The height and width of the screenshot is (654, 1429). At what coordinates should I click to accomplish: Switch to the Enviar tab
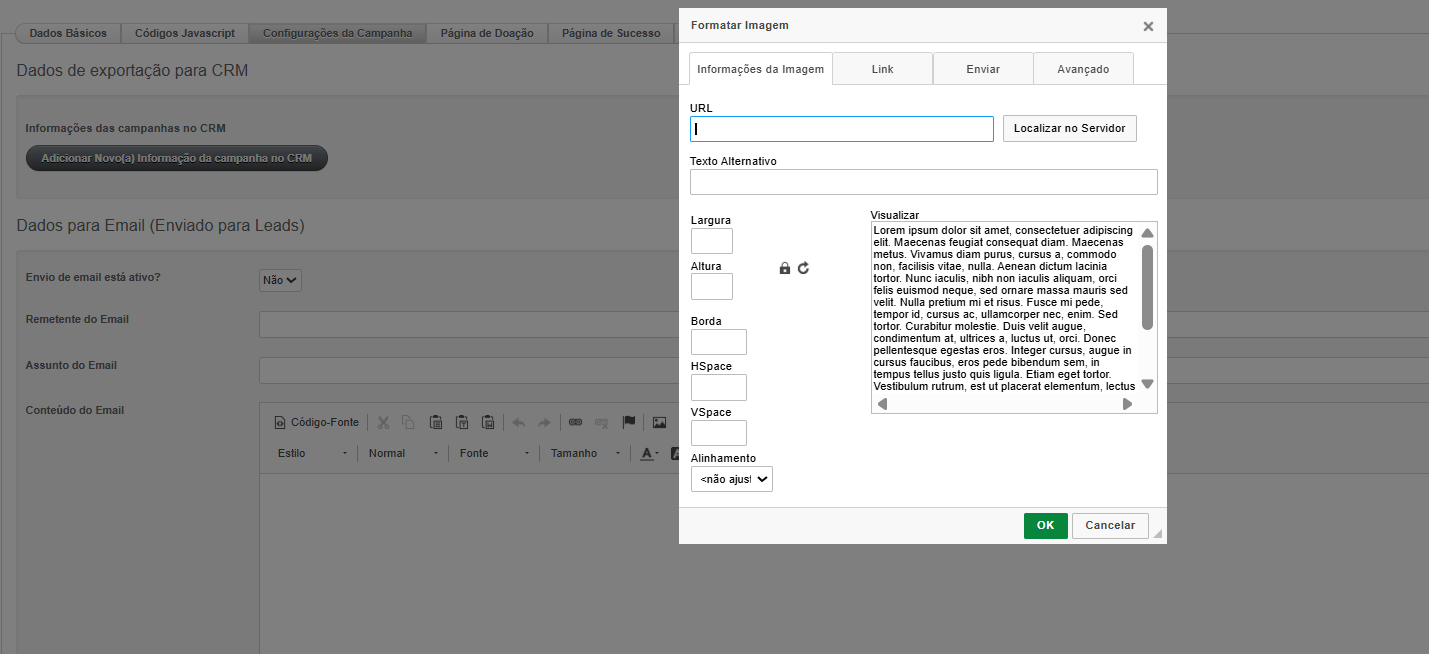(x=983, y=69)
